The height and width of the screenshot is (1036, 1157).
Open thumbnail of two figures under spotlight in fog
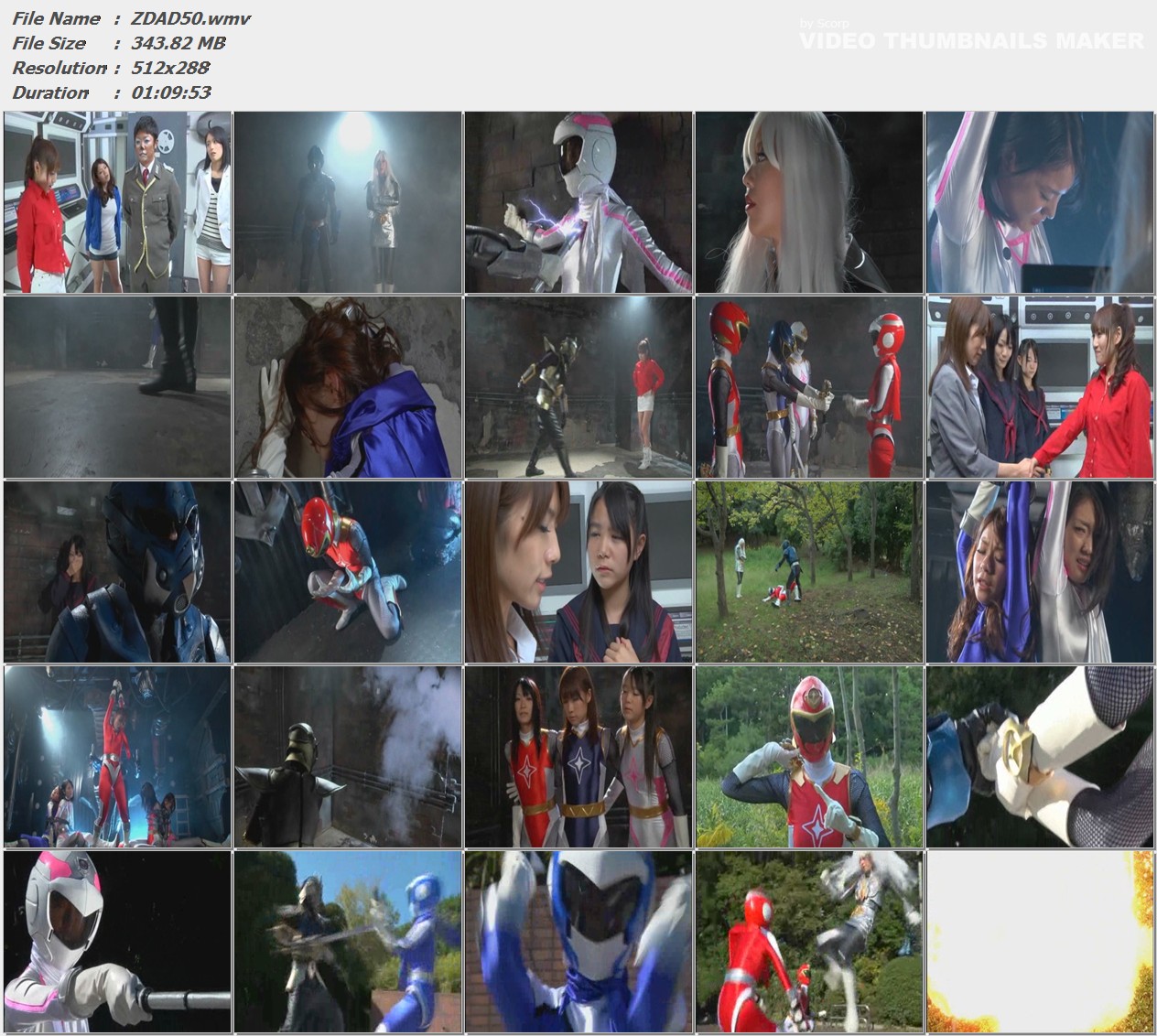(349, 202)
